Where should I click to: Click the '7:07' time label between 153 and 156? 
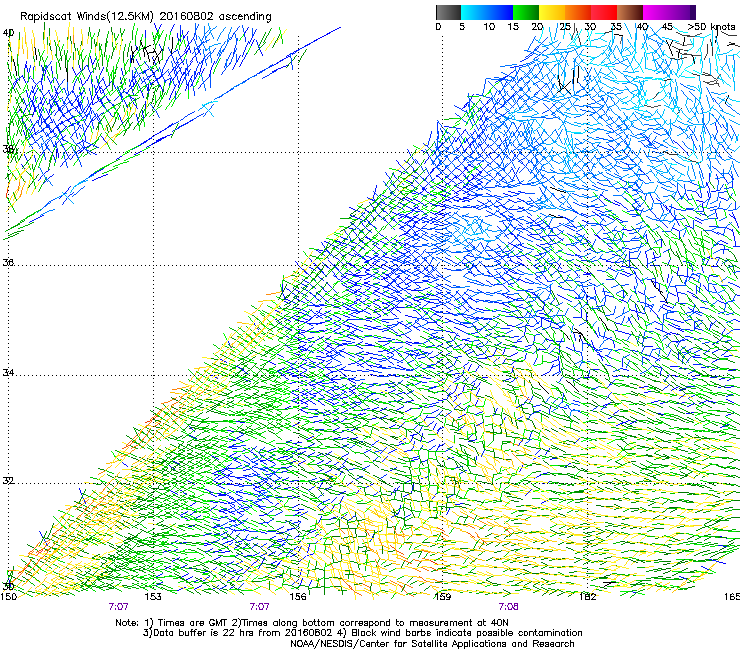(x=260, y=607)
